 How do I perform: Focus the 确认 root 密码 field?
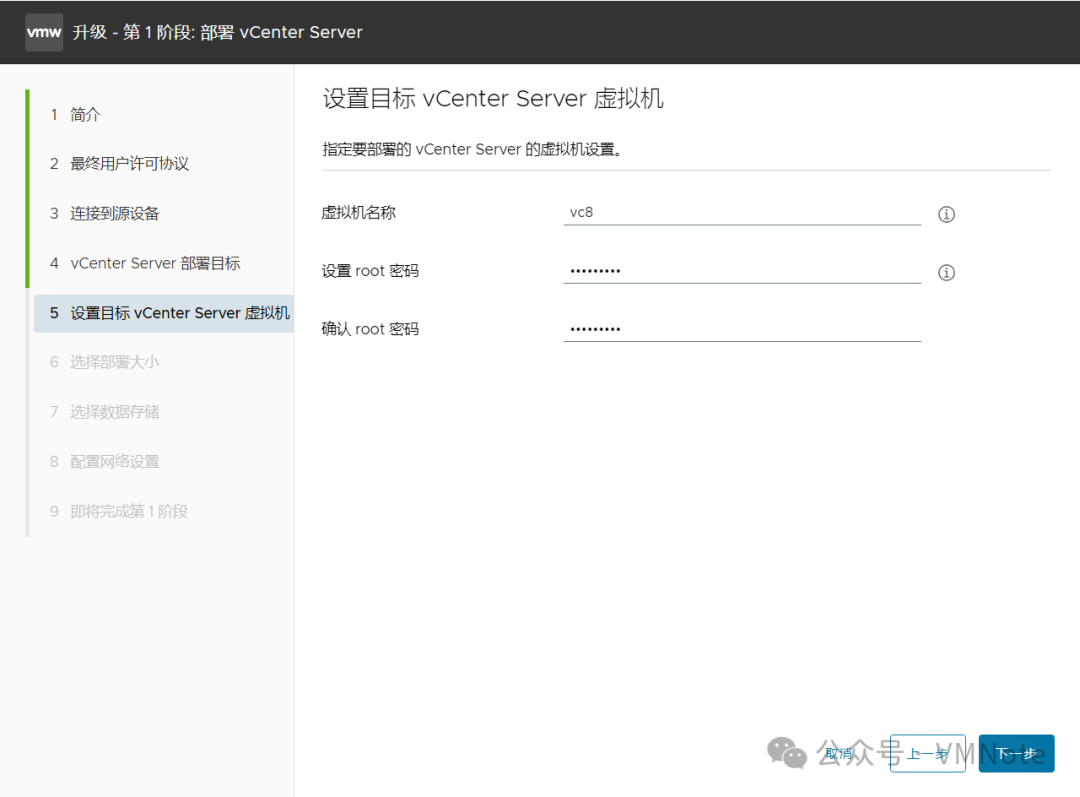click(x=742, y=329)
